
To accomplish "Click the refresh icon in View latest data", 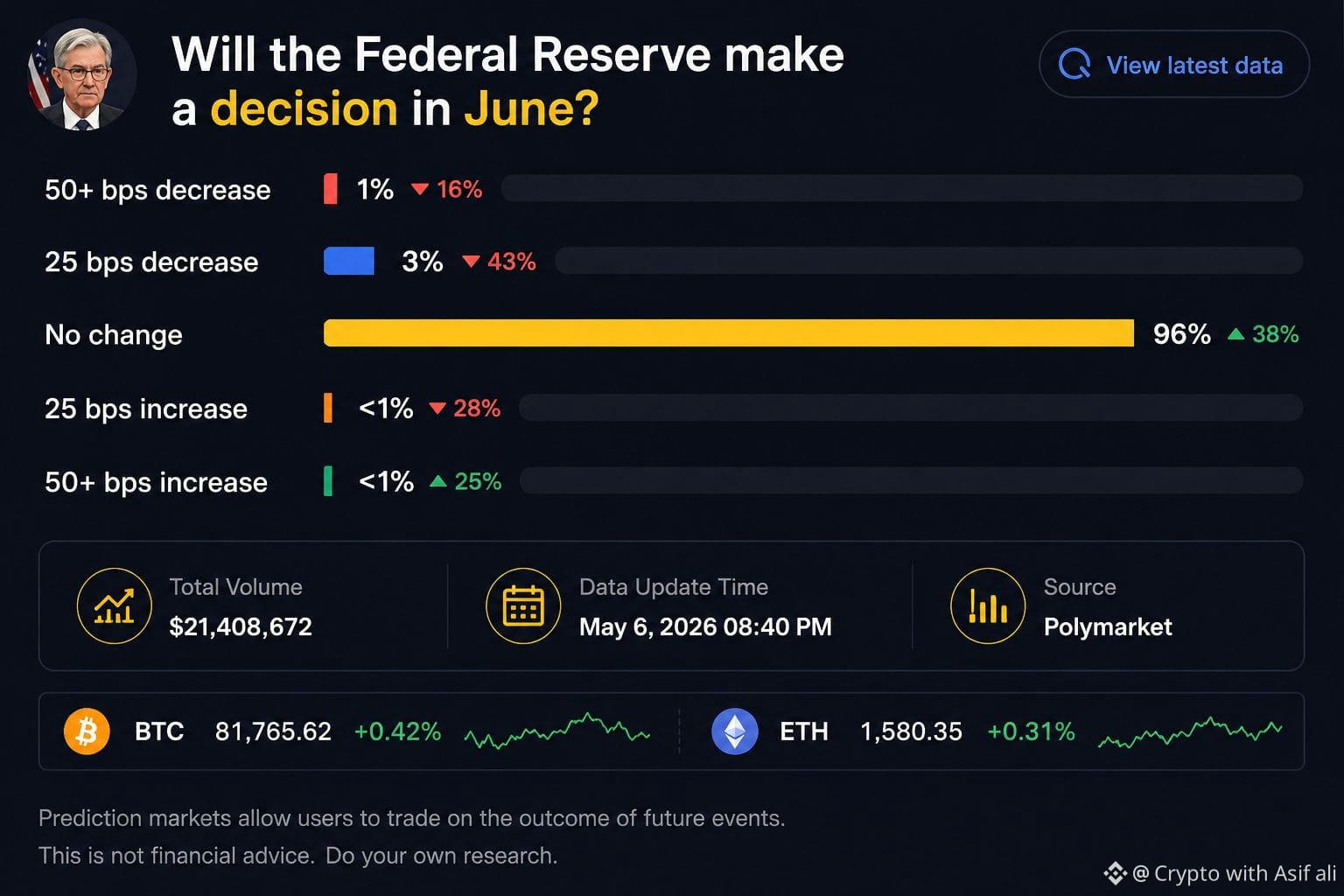I will pos(1074,65).
